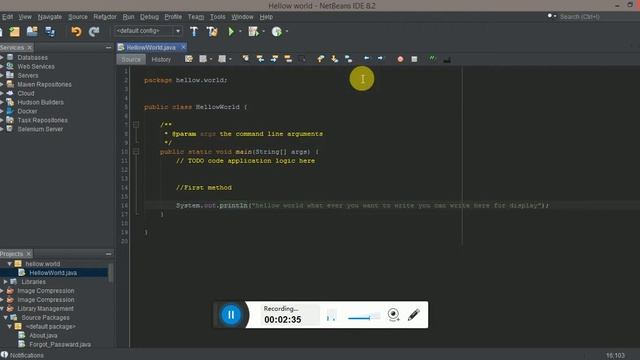Image resolution: width=640 pixels, height=360 pixels.
Task: Open the Debug Project dropdown arrow
Action: (263, 31)
